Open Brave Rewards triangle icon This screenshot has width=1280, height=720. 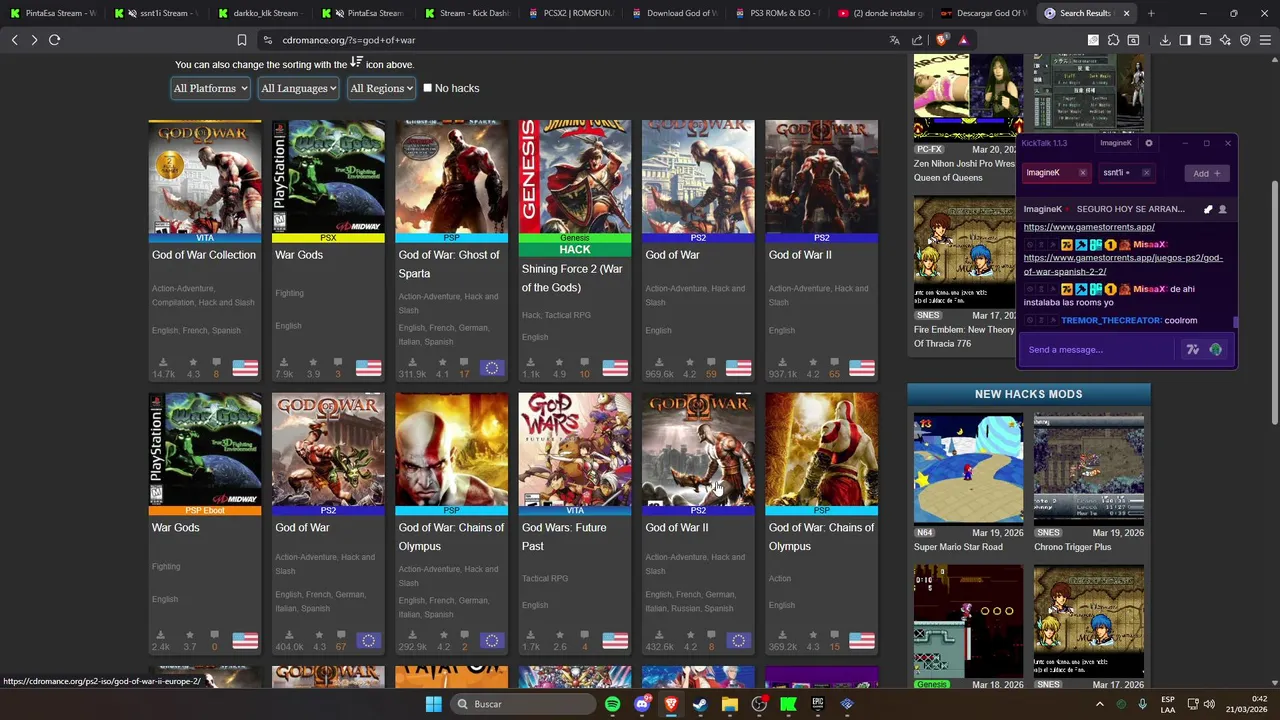(963, 40)
